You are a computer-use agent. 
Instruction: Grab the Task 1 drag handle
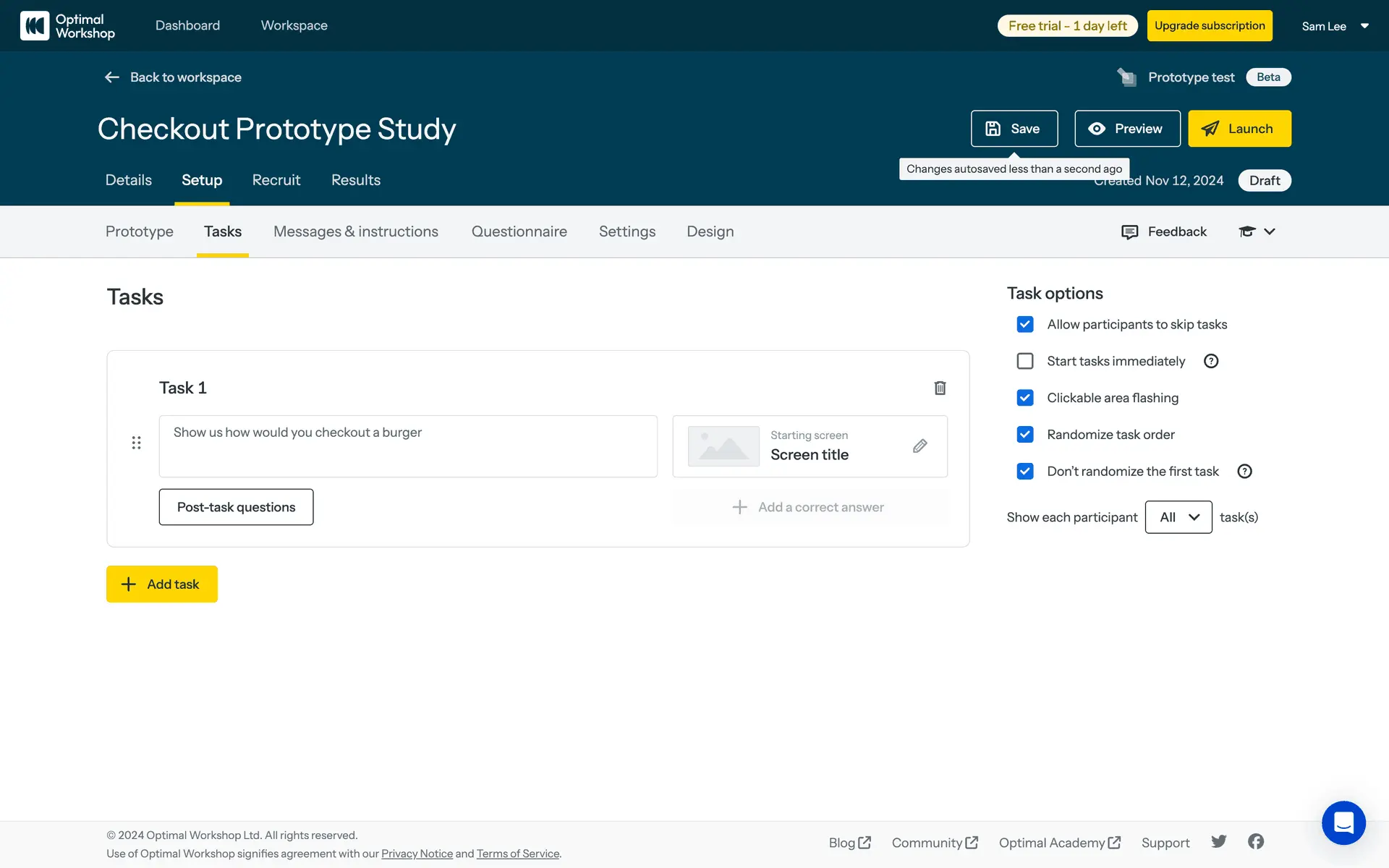point(136,443)
